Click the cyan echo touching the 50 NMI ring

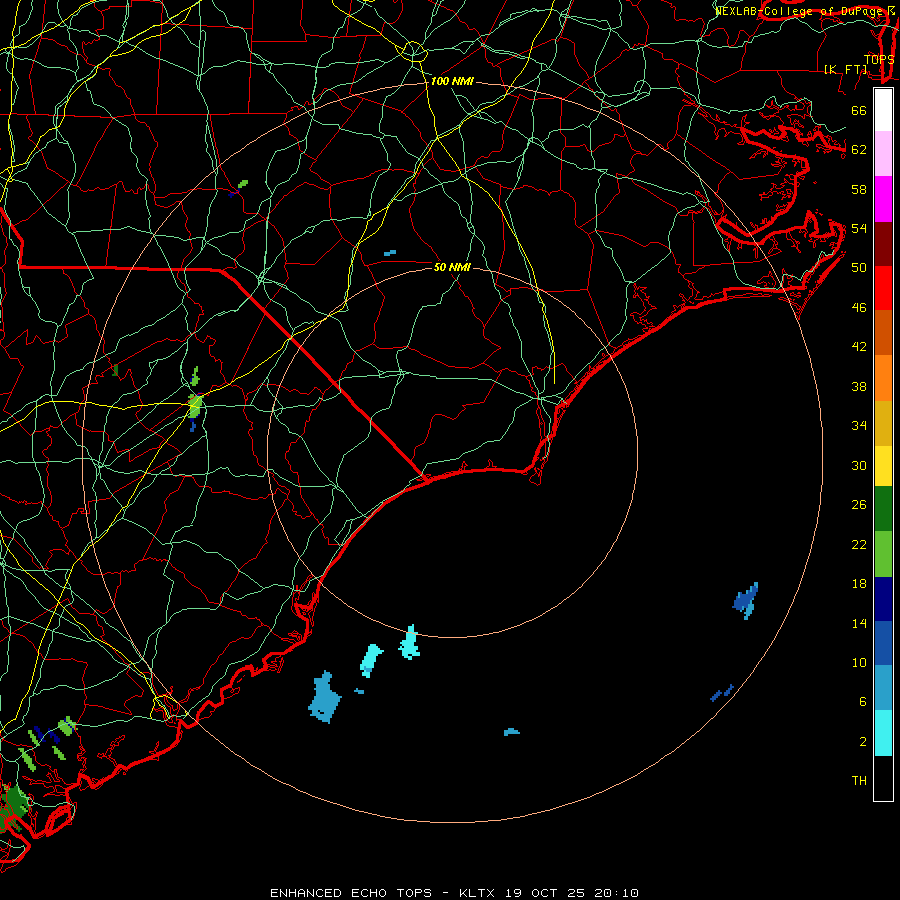[x=410, y=642]
